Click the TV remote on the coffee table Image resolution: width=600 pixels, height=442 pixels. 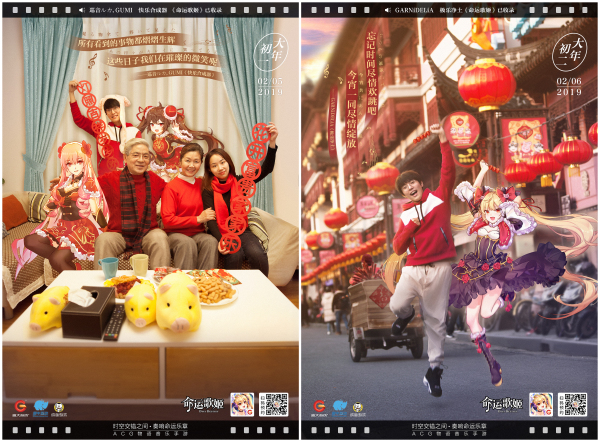click(114, 323)
